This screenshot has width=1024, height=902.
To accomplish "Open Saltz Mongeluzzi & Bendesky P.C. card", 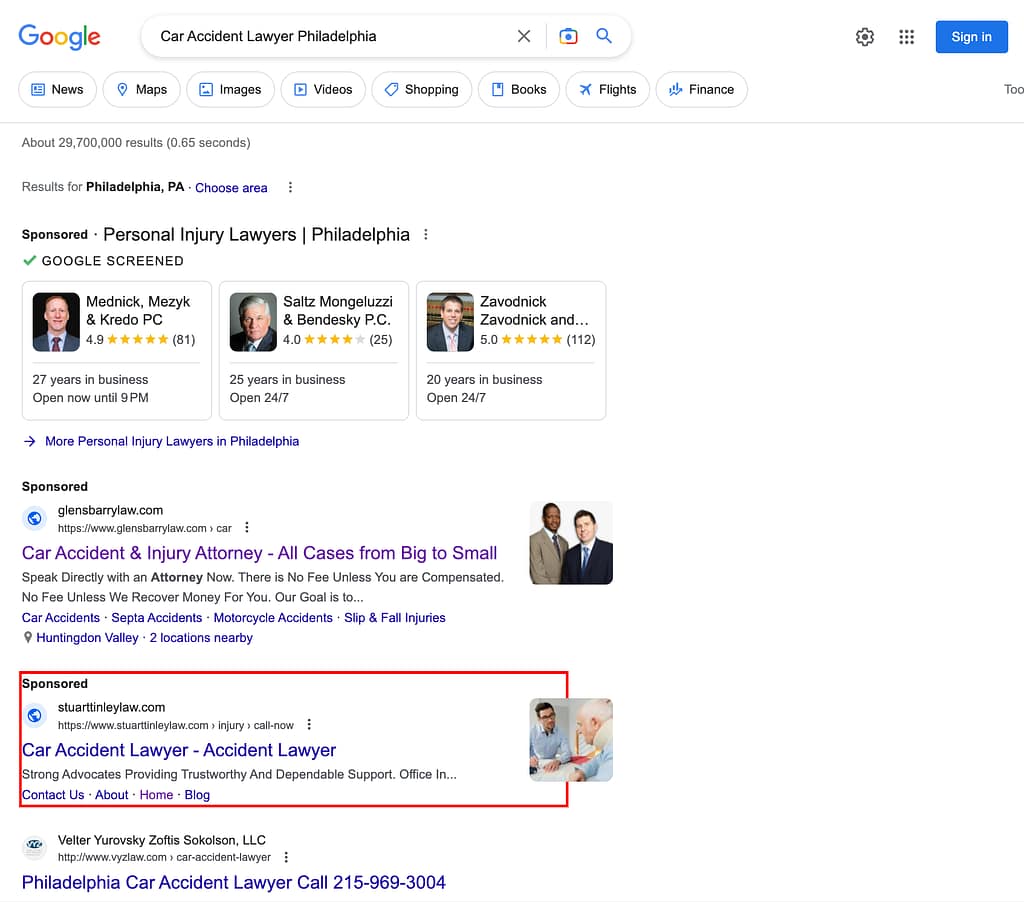I will (x=313, y=351).
